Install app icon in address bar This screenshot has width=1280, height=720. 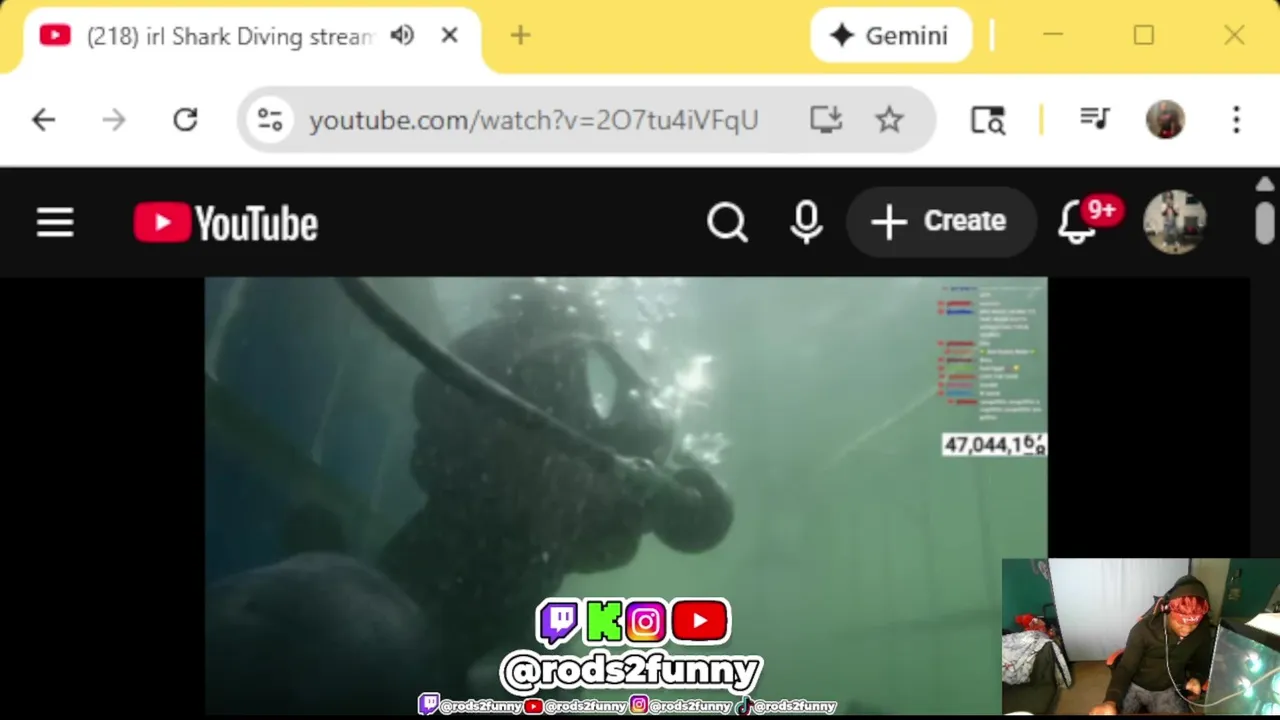(x=826, y=120)
